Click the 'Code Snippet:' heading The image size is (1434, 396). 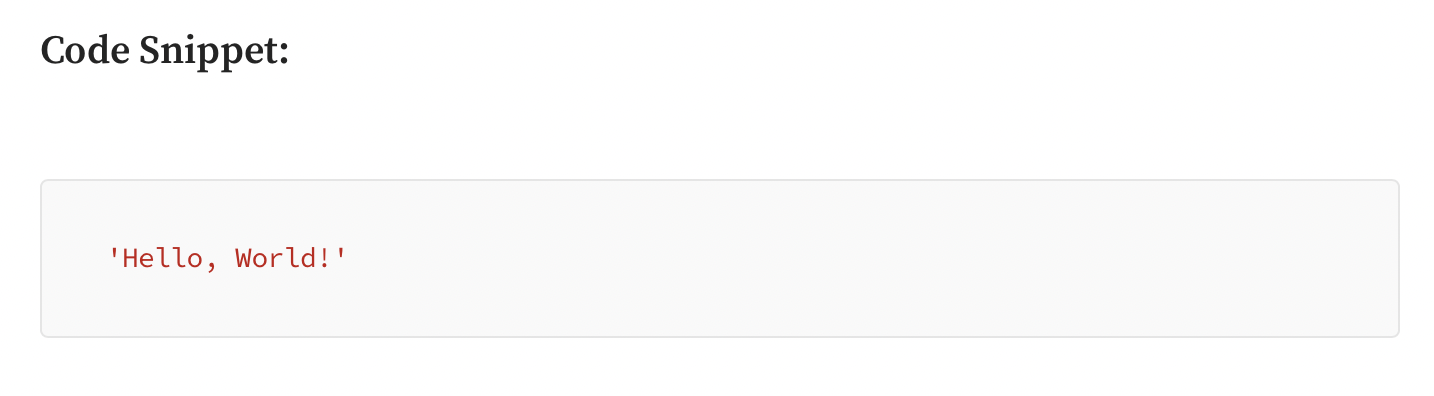(x=165, y=51)
